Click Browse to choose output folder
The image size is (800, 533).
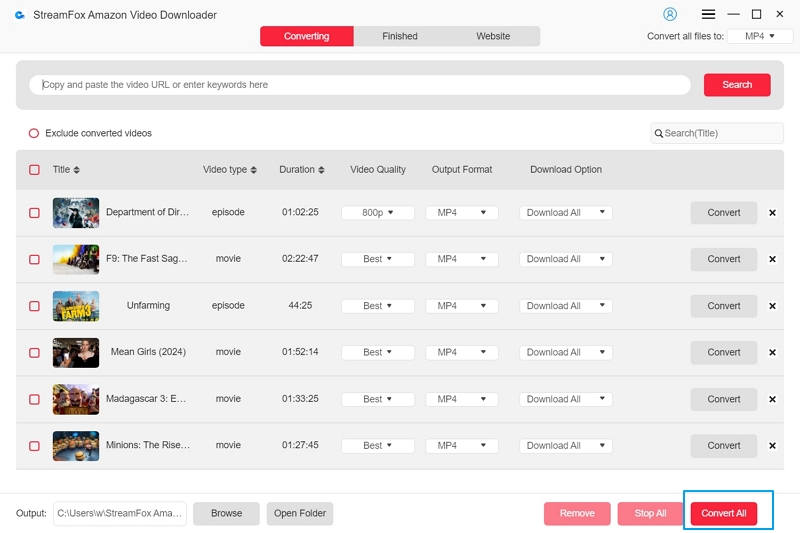[227, 514]
